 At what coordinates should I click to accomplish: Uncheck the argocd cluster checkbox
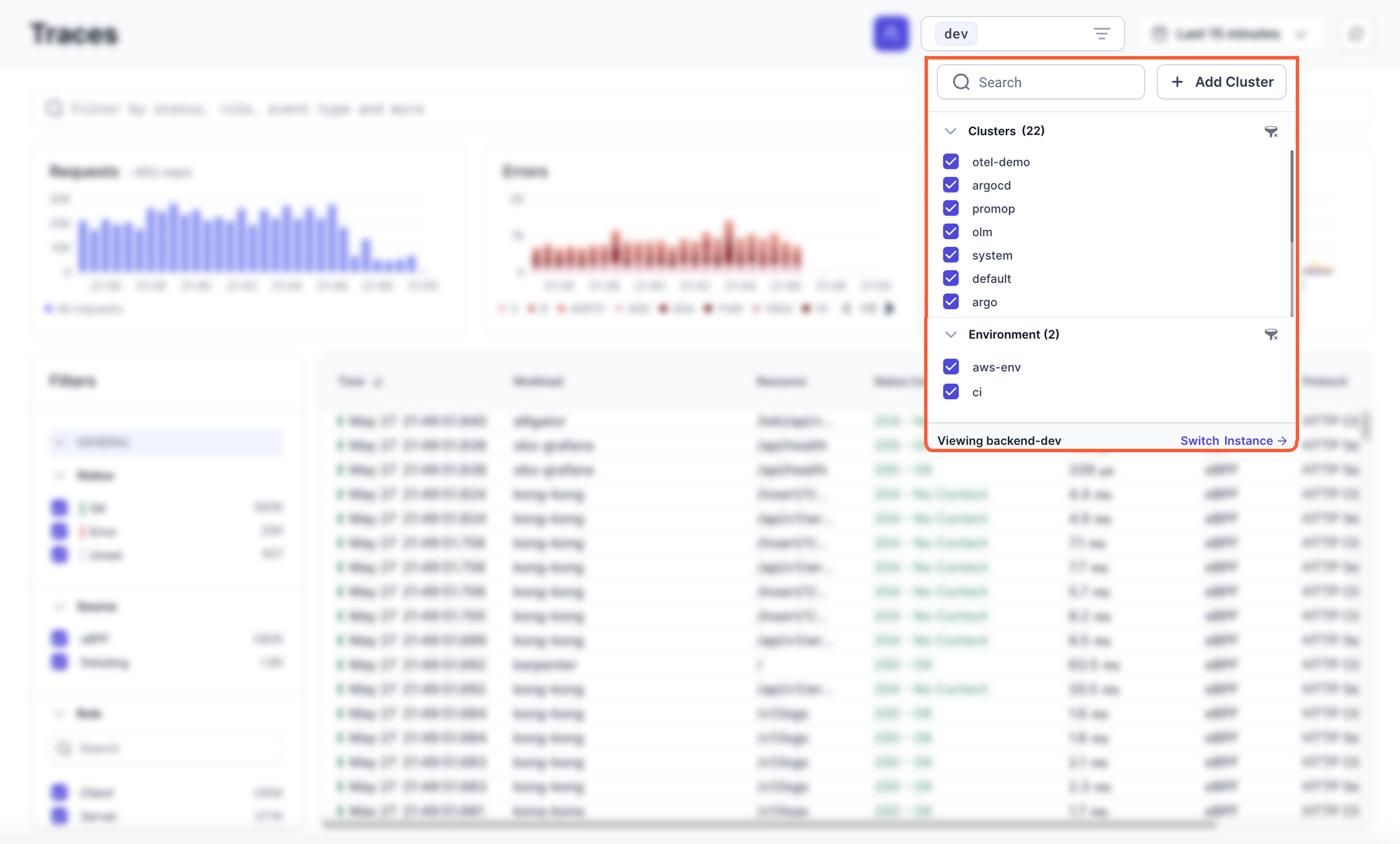pos(950,185)
